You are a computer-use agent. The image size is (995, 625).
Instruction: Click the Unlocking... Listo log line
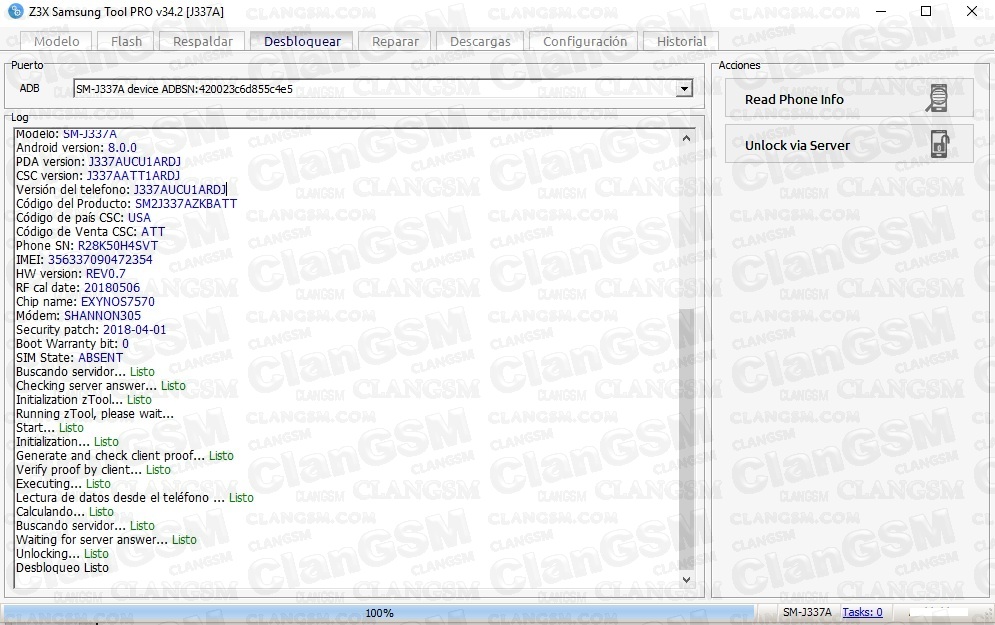pos(62,554)
